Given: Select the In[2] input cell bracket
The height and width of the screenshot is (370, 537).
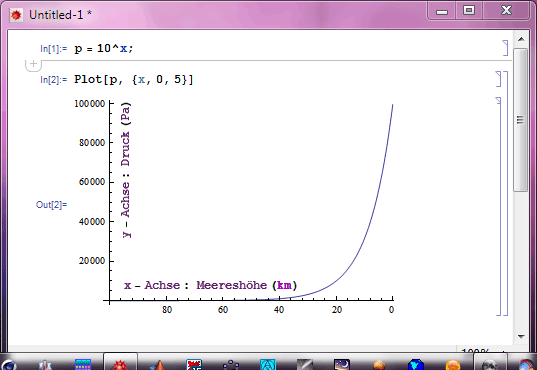Looking at the screenshot, I should click(x=499, y=79).
